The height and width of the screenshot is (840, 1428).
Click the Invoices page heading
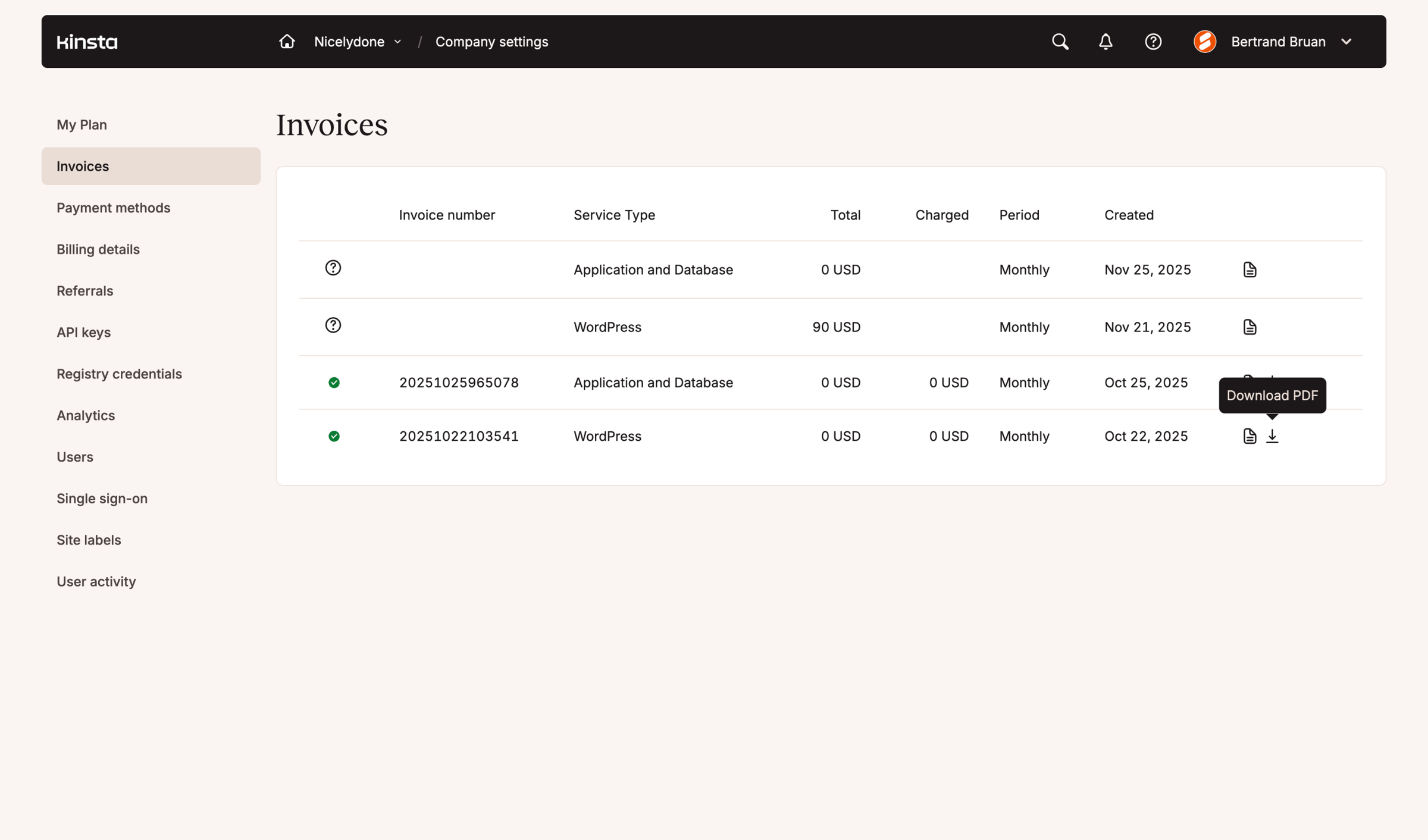click(x=331, y=125)
